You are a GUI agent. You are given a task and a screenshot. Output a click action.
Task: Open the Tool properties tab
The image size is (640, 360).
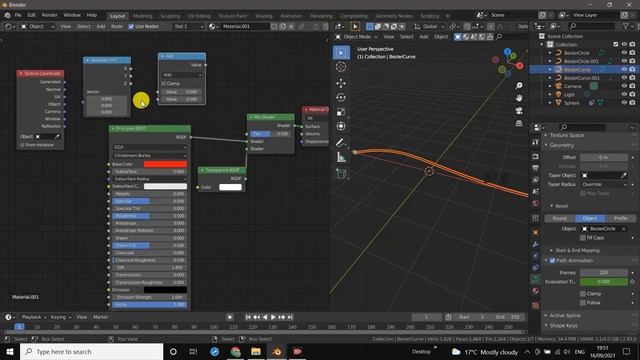click(x=536, y=142)
